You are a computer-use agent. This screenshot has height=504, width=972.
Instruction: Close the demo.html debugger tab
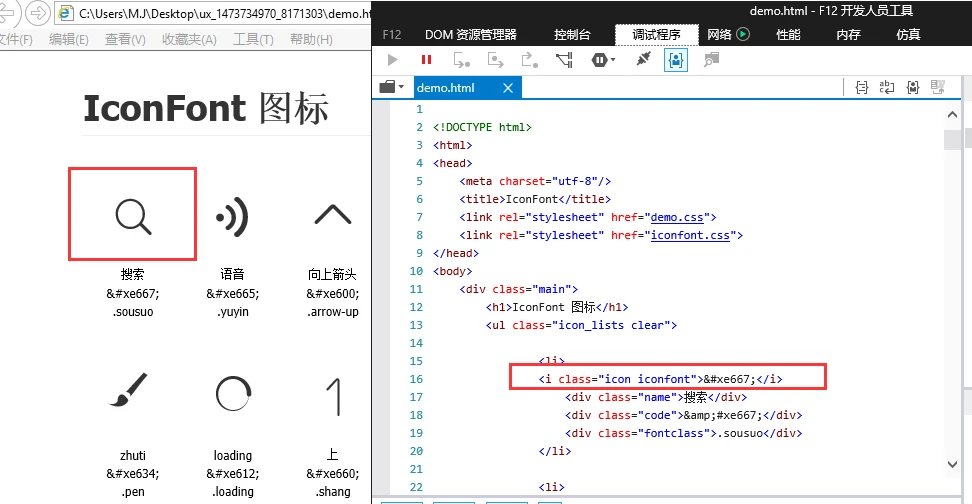click(x=508, y=88)
